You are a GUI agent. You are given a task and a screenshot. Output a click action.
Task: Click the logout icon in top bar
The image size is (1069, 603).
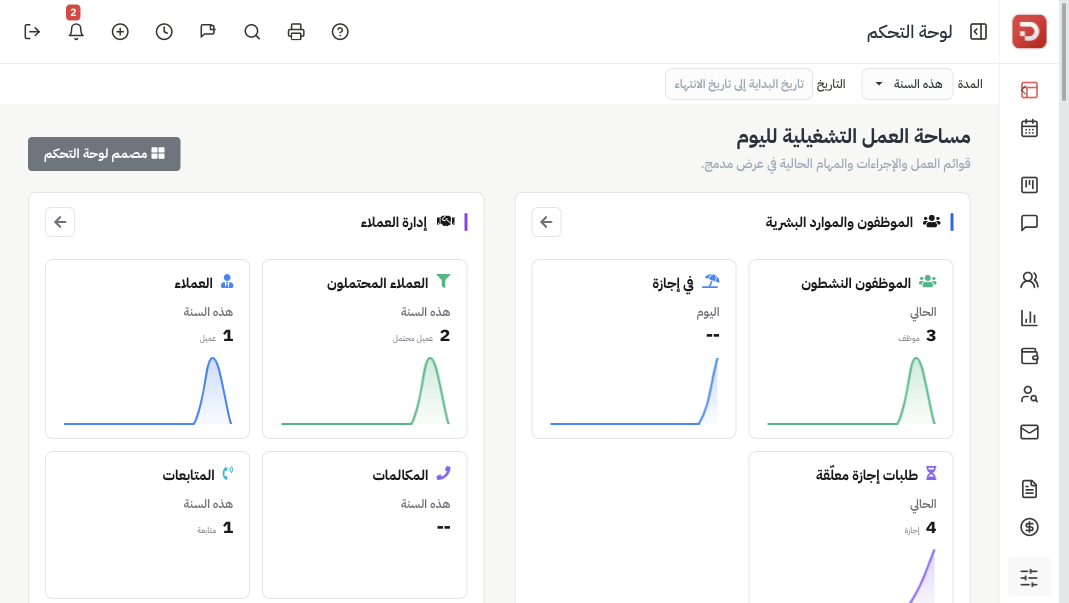pyautogui.click(x=32, y=32)
